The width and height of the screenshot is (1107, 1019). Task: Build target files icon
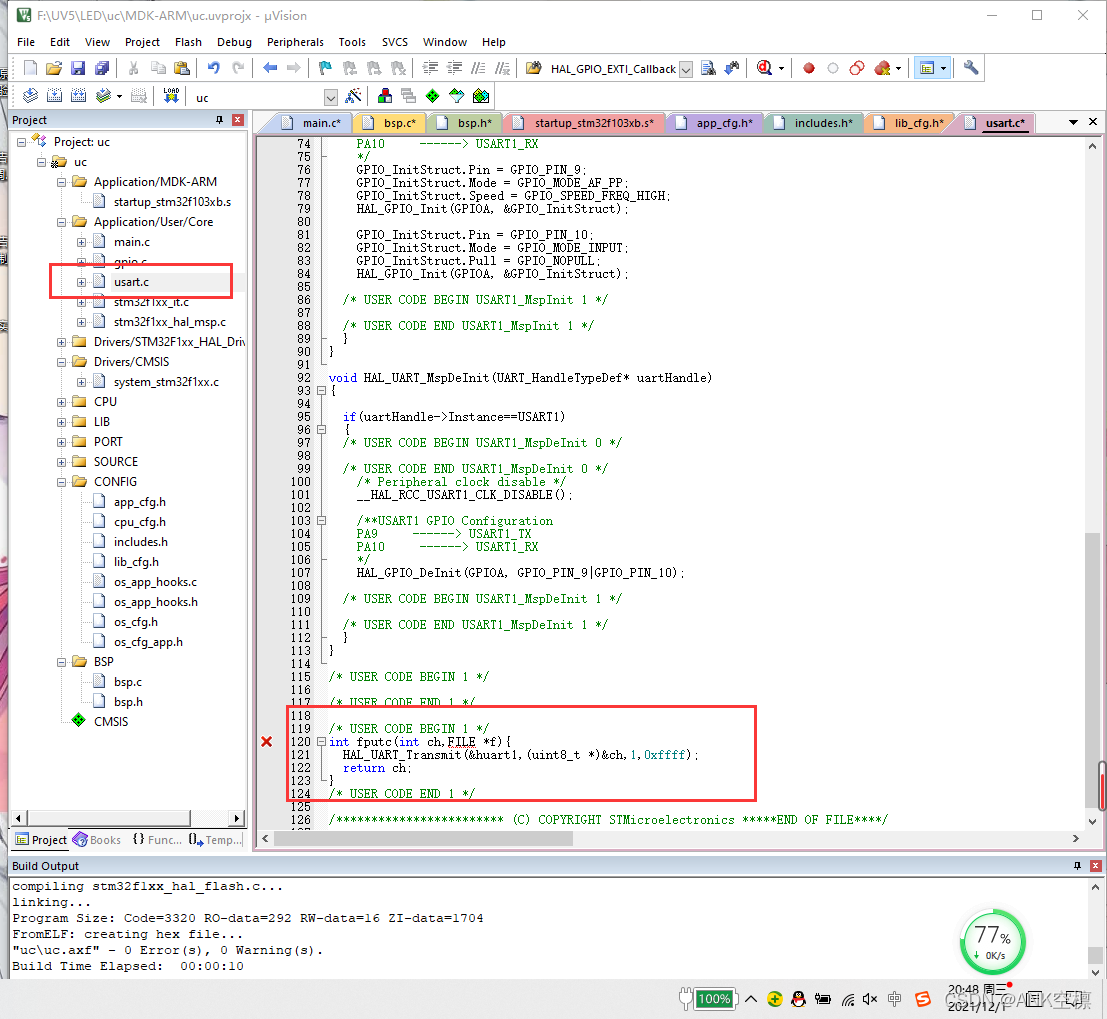click(x=54, y=96)
